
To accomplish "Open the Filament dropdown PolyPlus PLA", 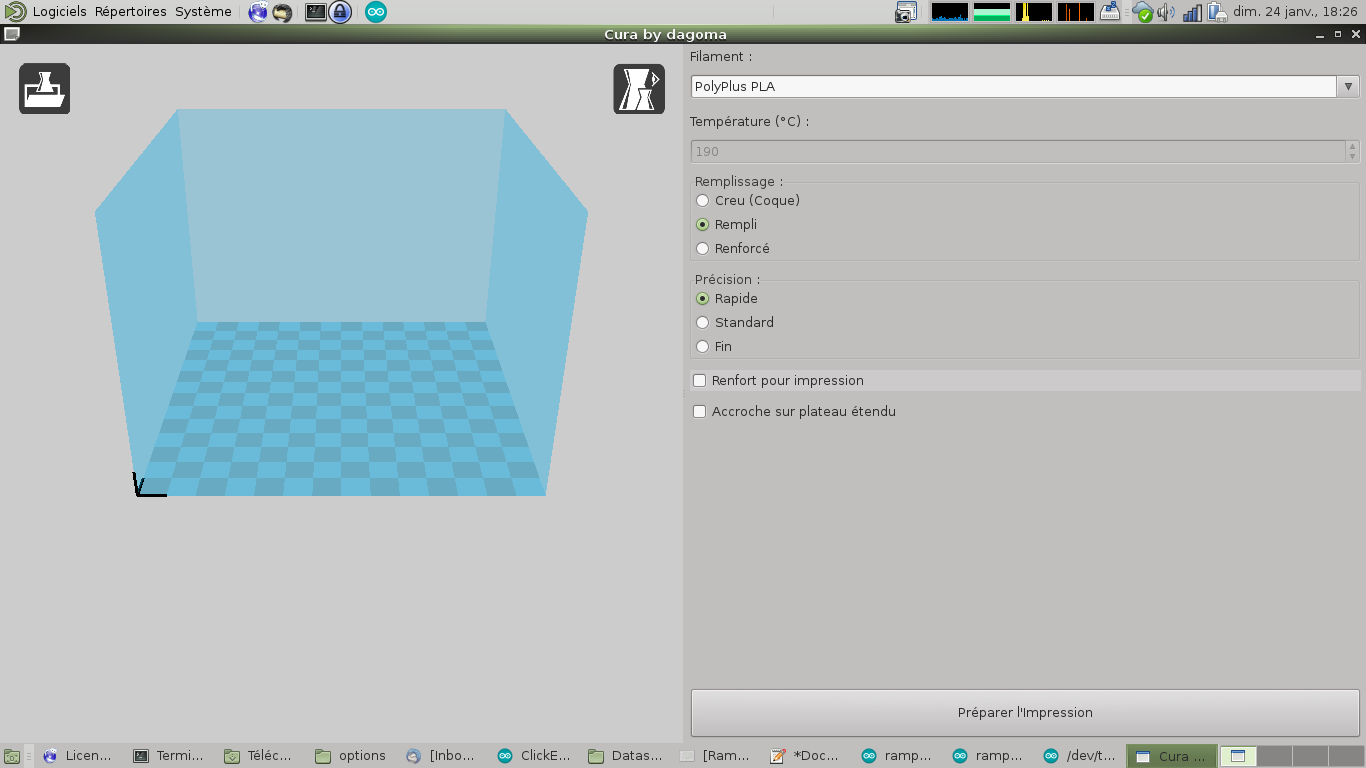I will coord(1025,86).
